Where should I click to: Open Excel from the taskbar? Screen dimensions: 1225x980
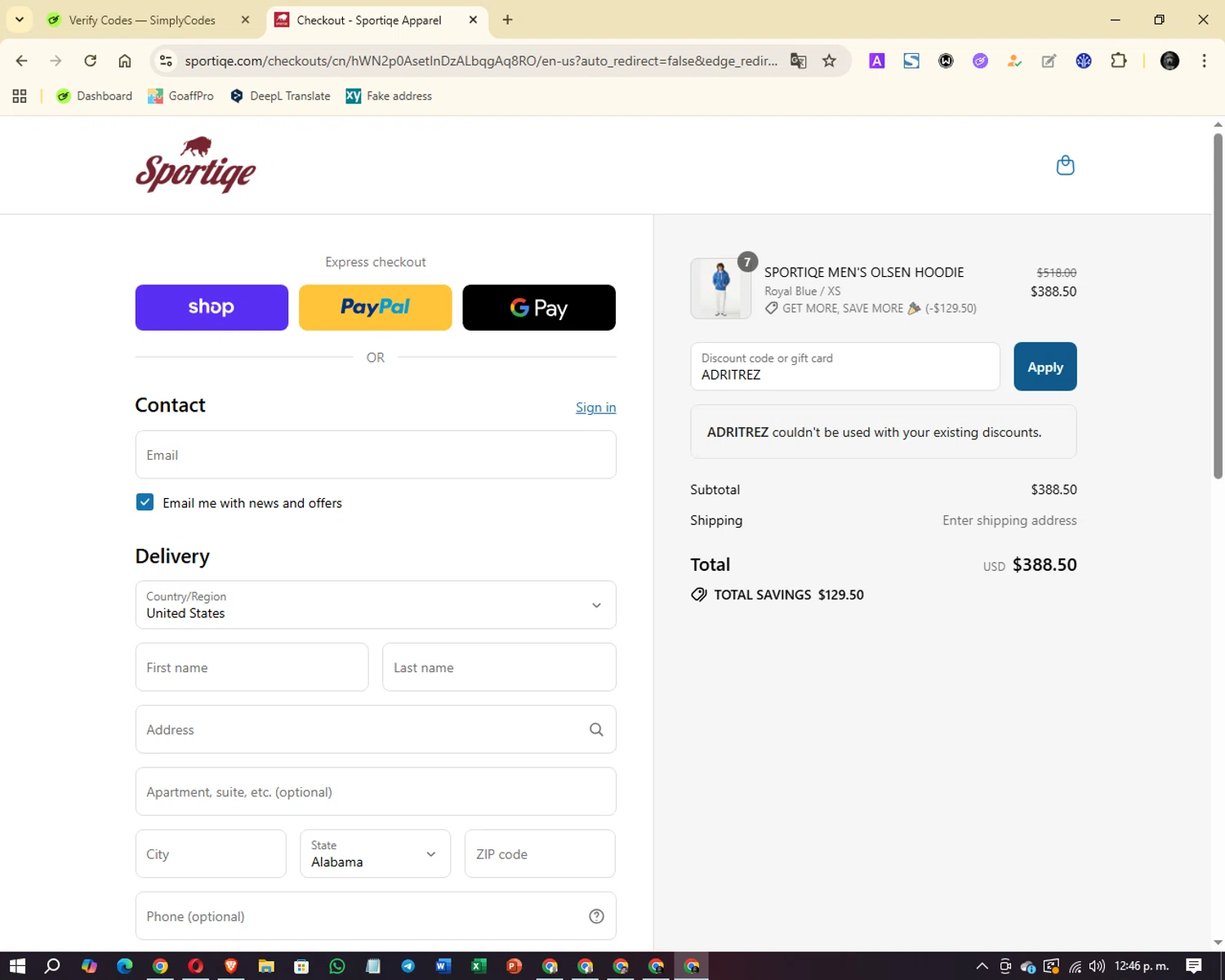coord(479,966)
